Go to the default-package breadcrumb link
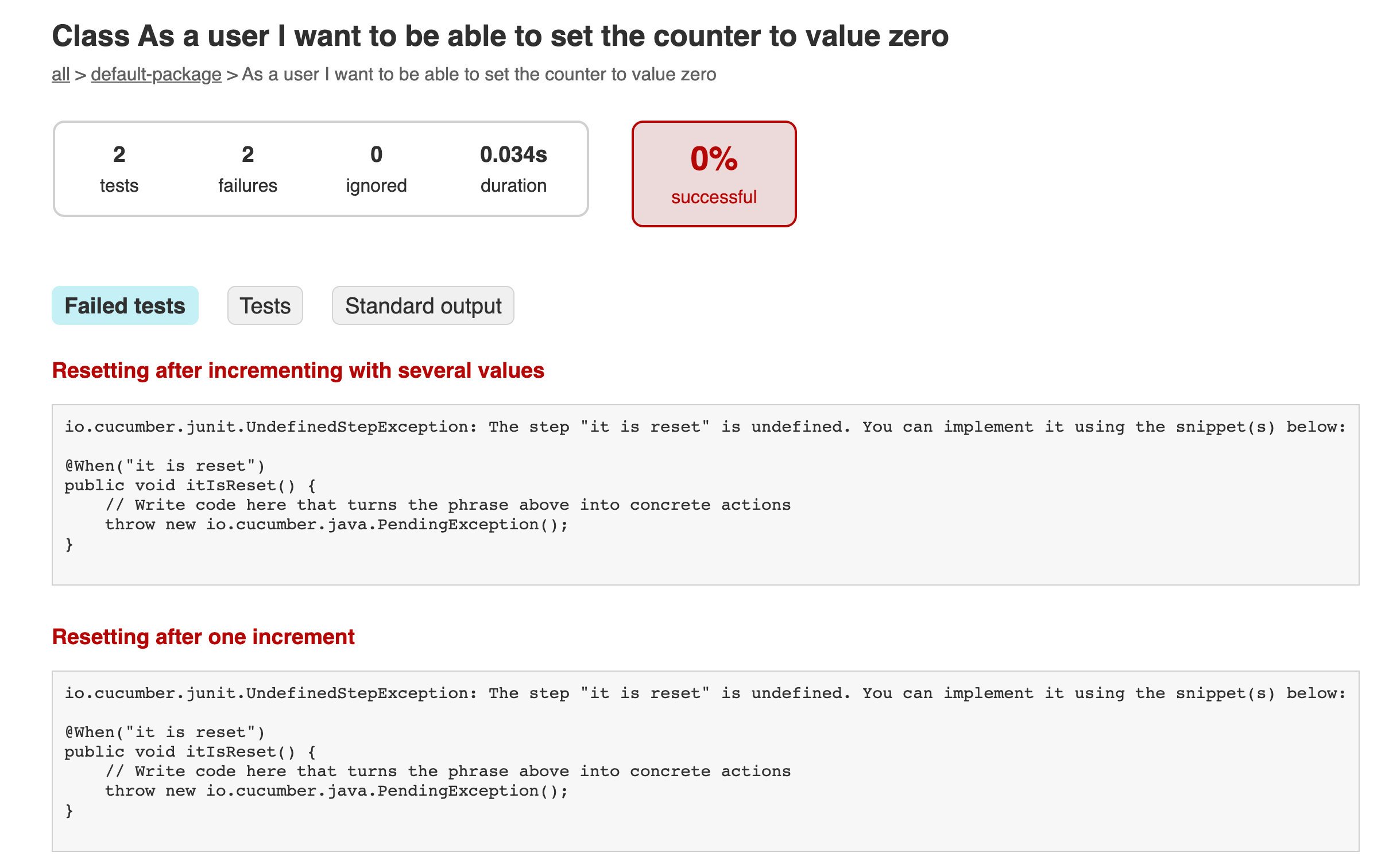 point(156,75)
